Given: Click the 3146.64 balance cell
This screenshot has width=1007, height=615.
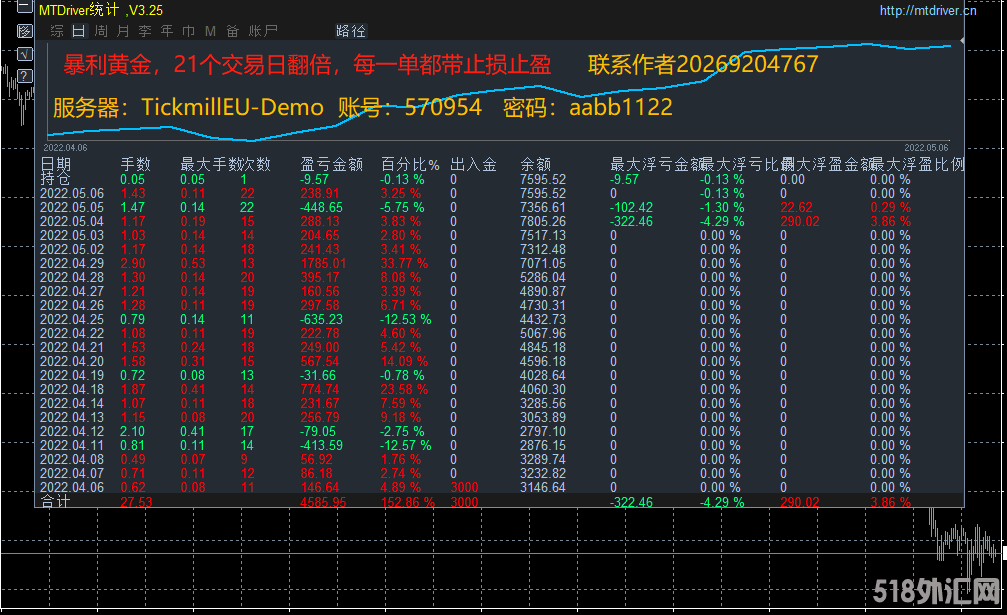Looking at the screenshot, I should (x=543, y=487).
